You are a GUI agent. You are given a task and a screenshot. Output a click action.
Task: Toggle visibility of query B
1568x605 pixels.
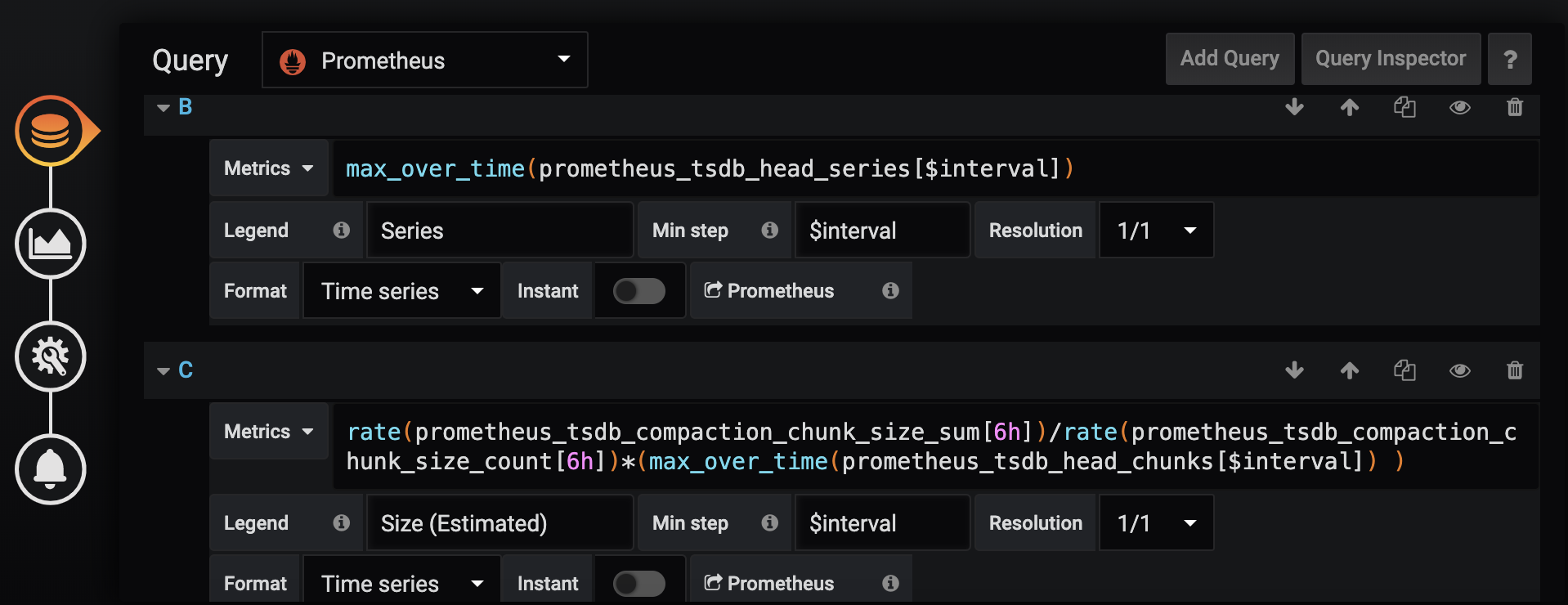(x=1460, y=107)
